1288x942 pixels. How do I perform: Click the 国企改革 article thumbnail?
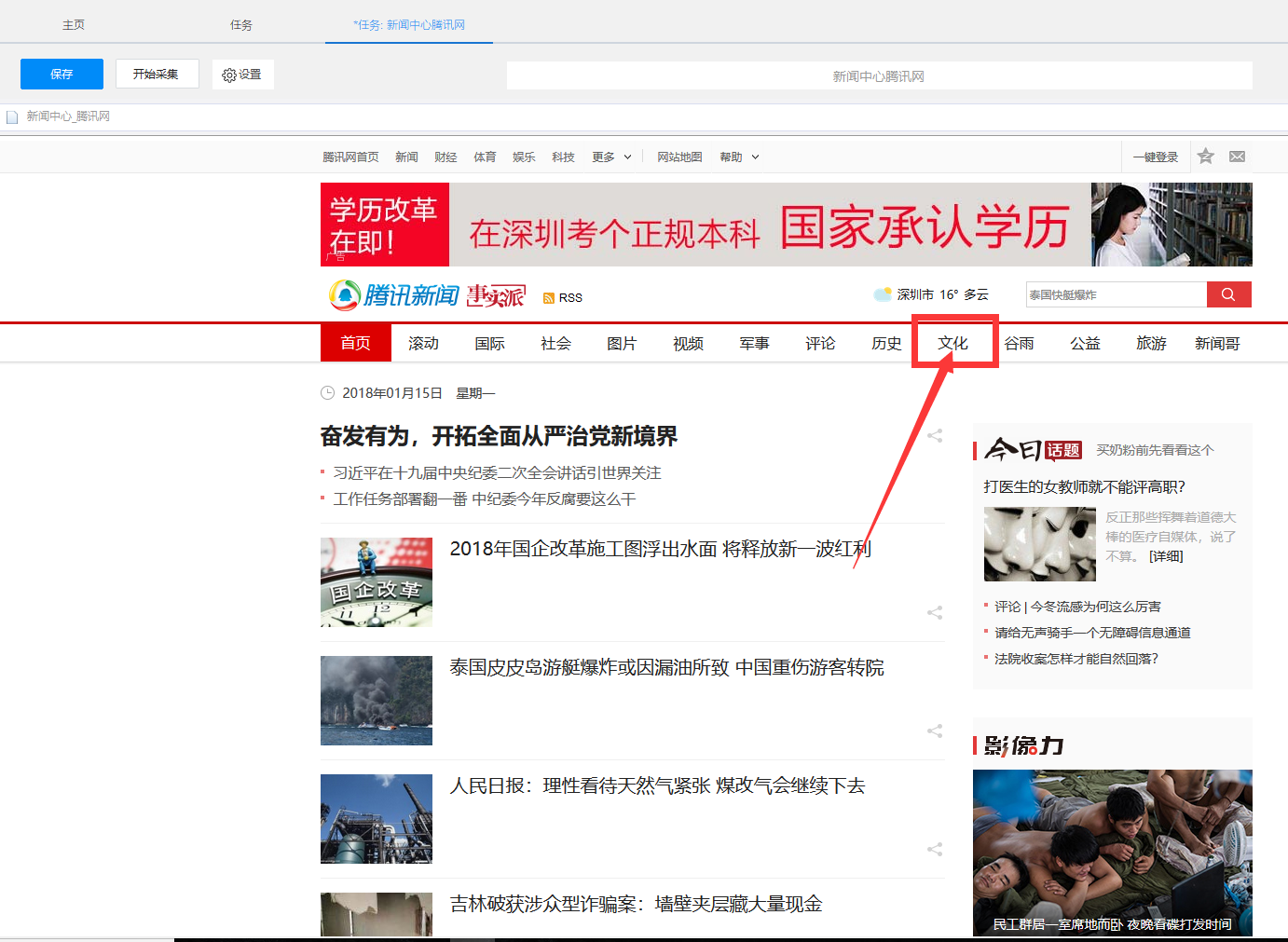pyautogui.click(x=376, y=582)
